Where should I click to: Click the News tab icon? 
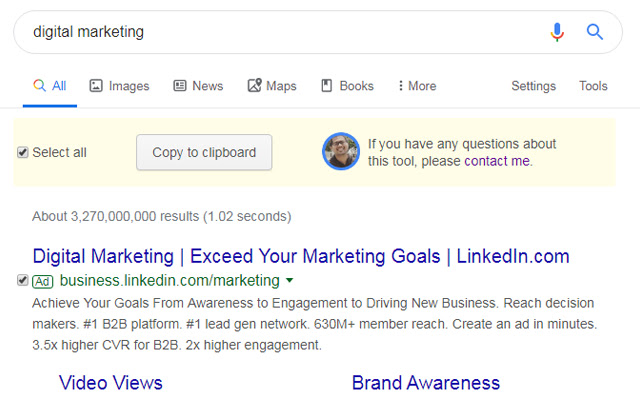pos(180,86)
